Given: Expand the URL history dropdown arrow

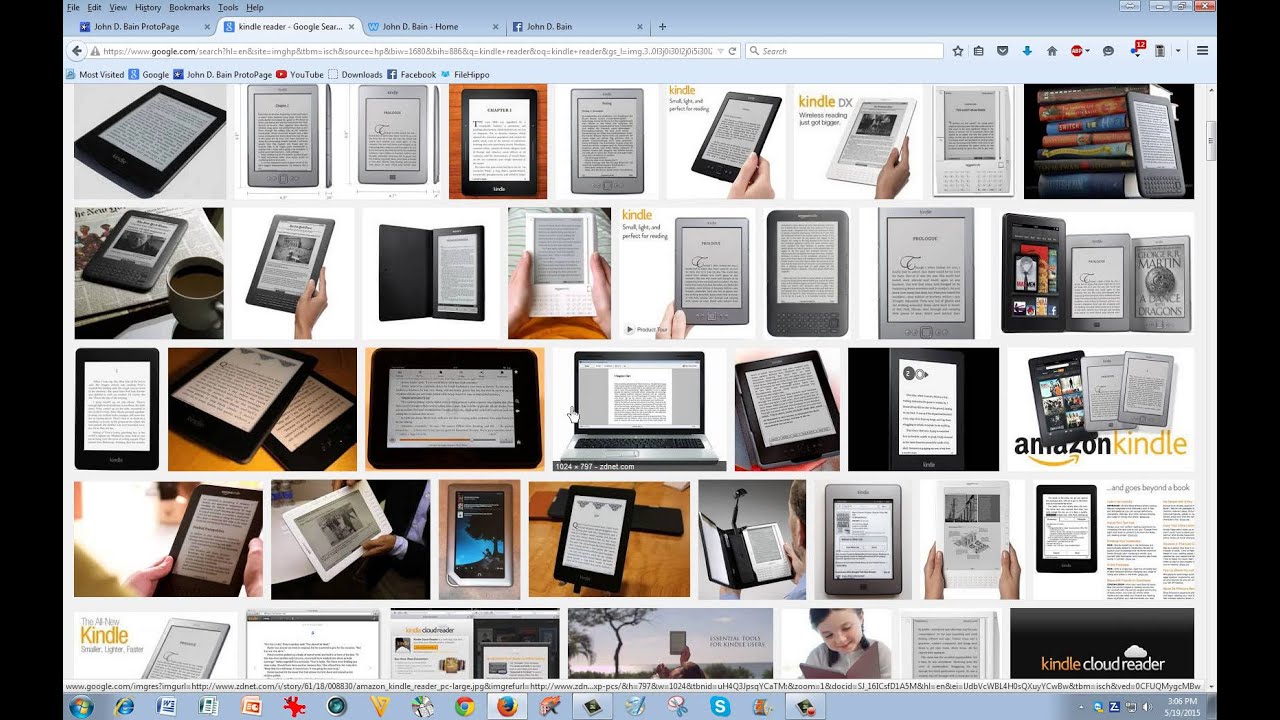Looking at the screenshot, I should coord(720,50).
